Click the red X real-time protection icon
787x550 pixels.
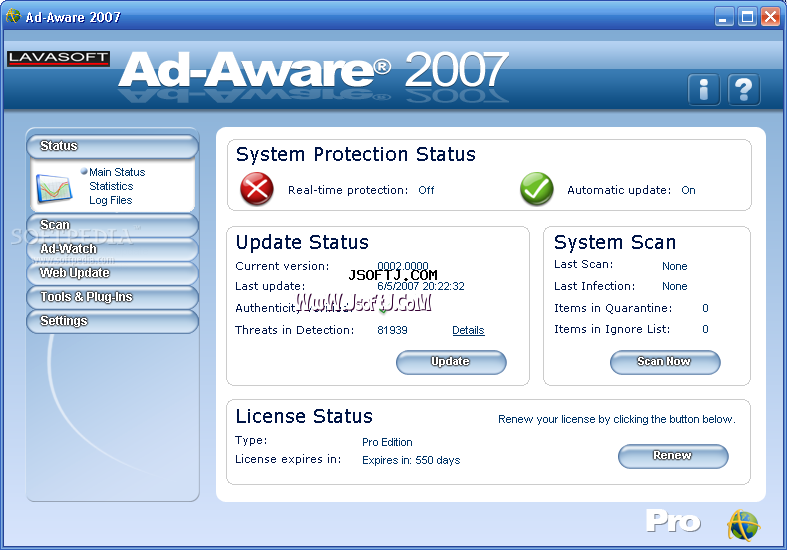click(x=256, y=189)
